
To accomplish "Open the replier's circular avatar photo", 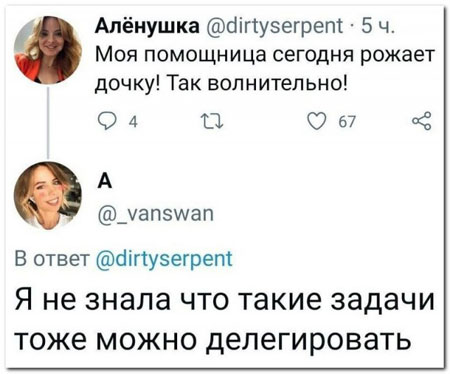I will click(48, 196).
